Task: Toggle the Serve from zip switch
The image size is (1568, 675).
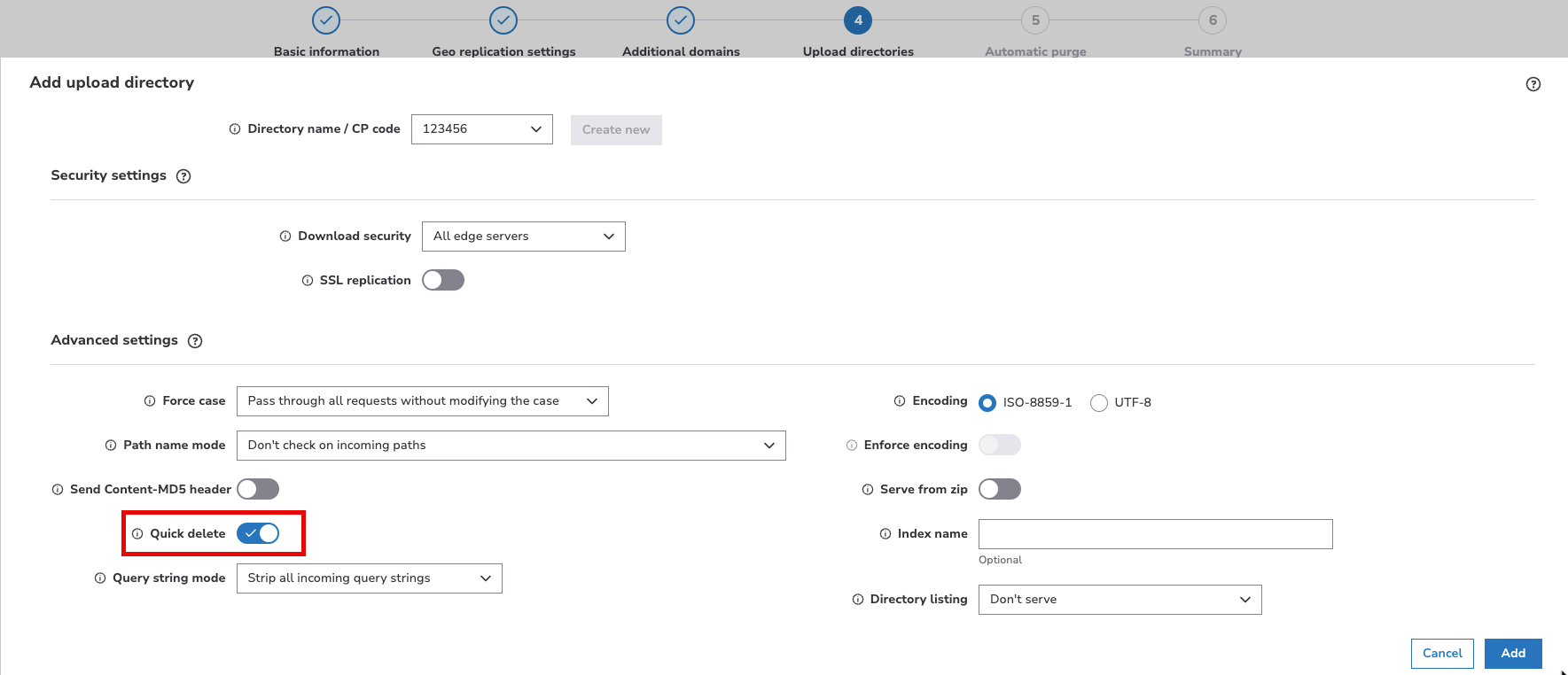Action: [999, 489]
